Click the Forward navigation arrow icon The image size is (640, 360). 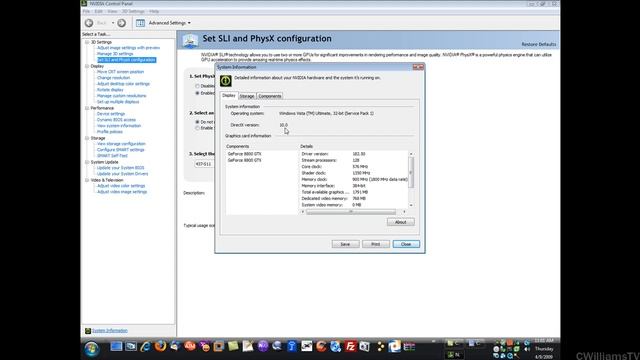point(122,23)
